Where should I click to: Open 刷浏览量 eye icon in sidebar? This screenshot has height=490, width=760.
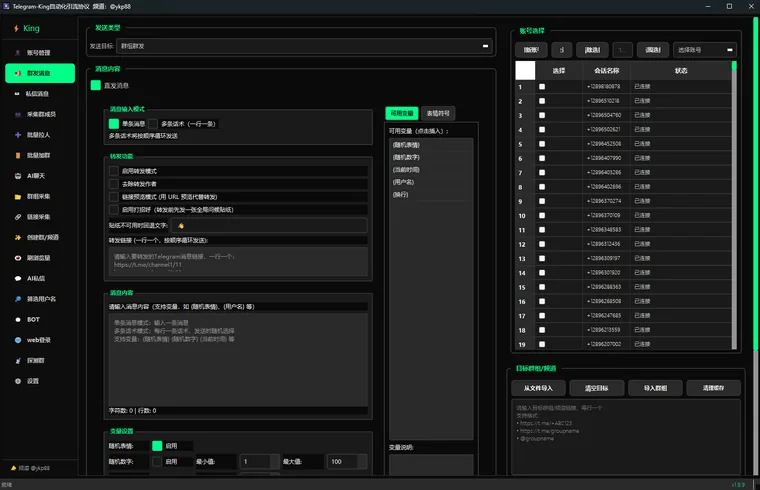(18, 258)
